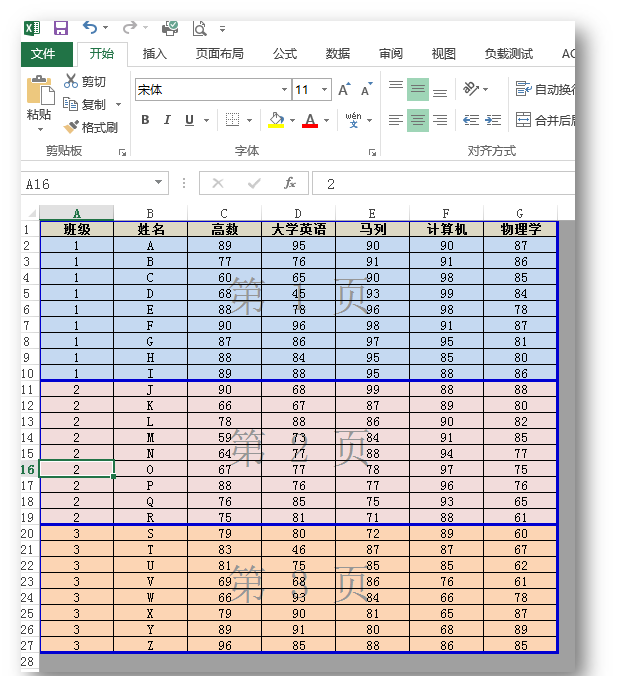Toggle center horizontal alignment

click(418, 120)
